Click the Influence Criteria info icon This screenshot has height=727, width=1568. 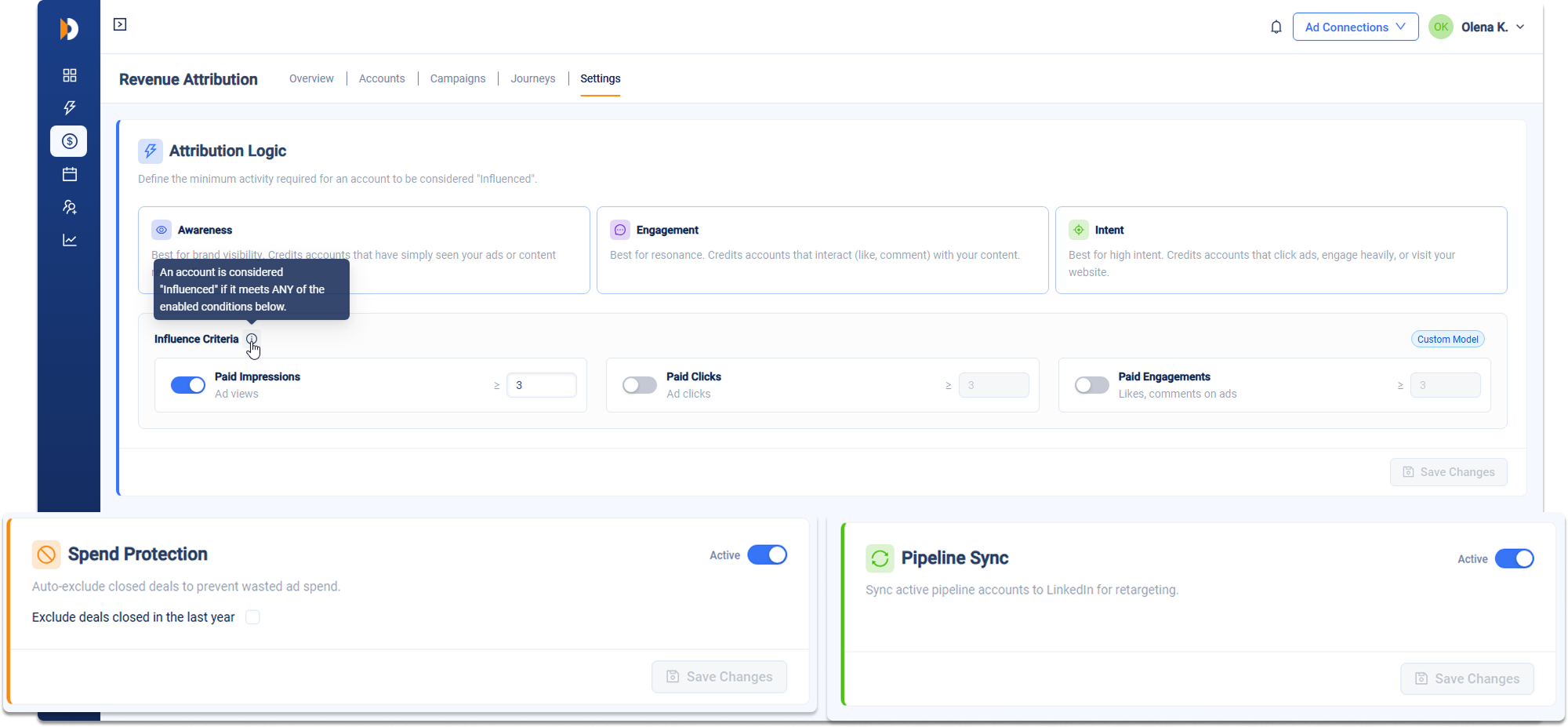coord(252,340)
